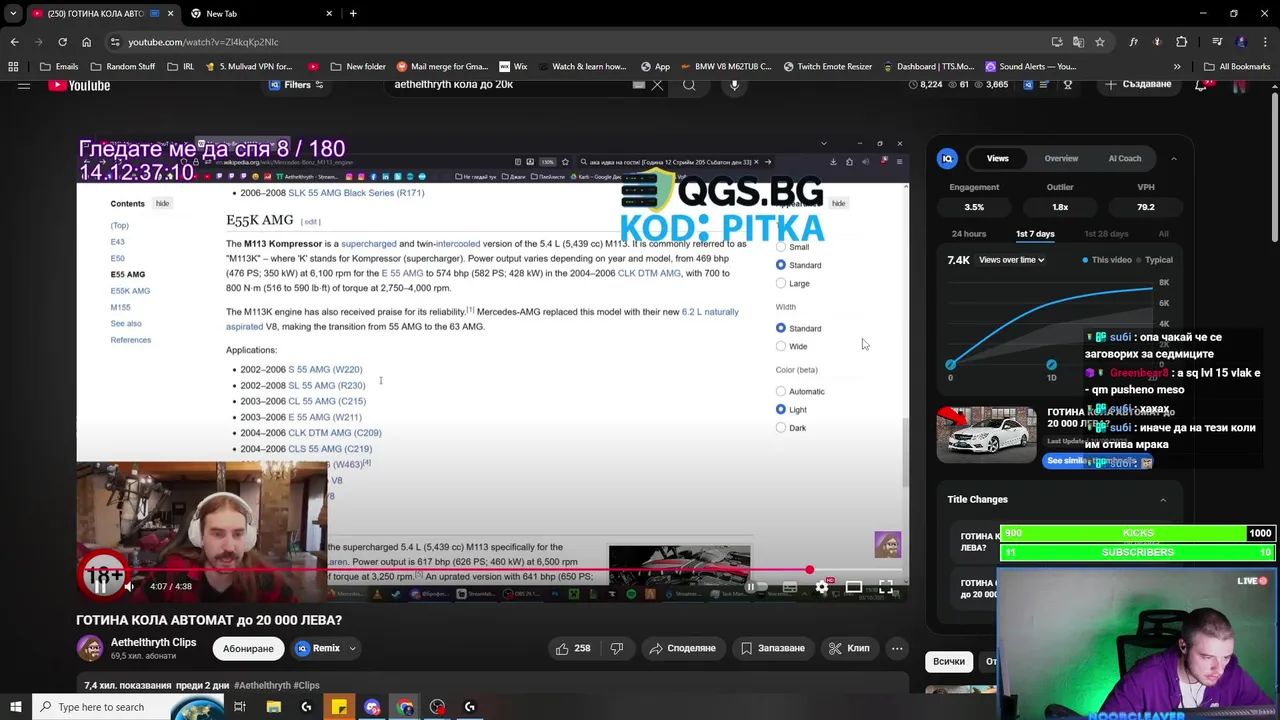Switch to vidIQ Views tab
This screenshot has width=1280, height=720.
pyautogui.click(x=997, y=158)
